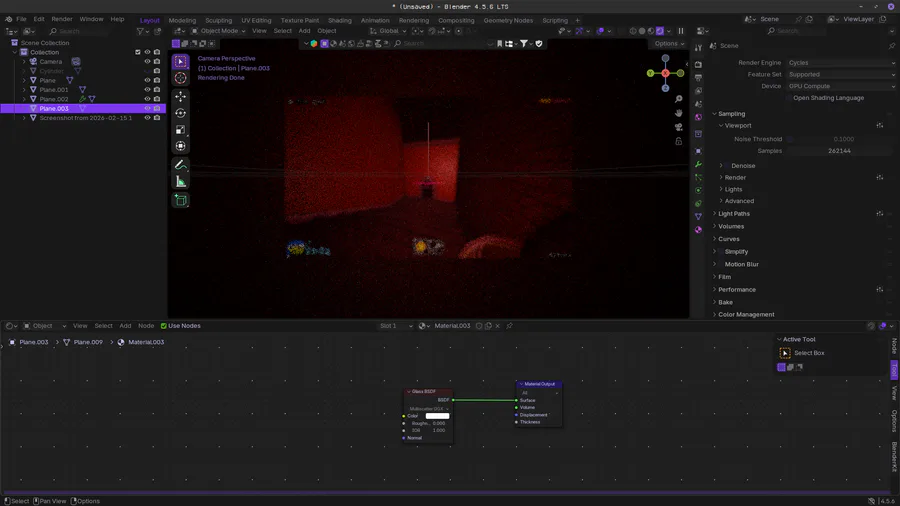Click the zoom magnifier in viewport
Viewport: 900px width, 506px height.
679,99
